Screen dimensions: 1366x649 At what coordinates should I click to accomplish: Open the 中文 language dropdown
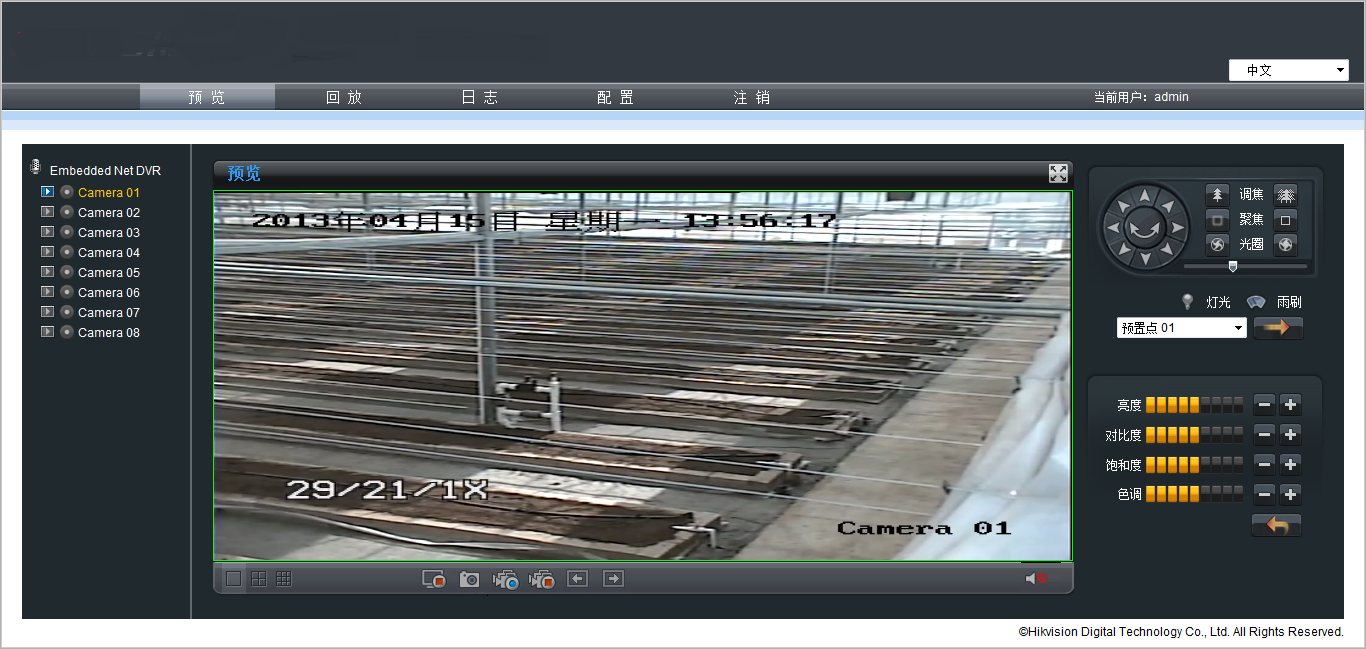1289,70
